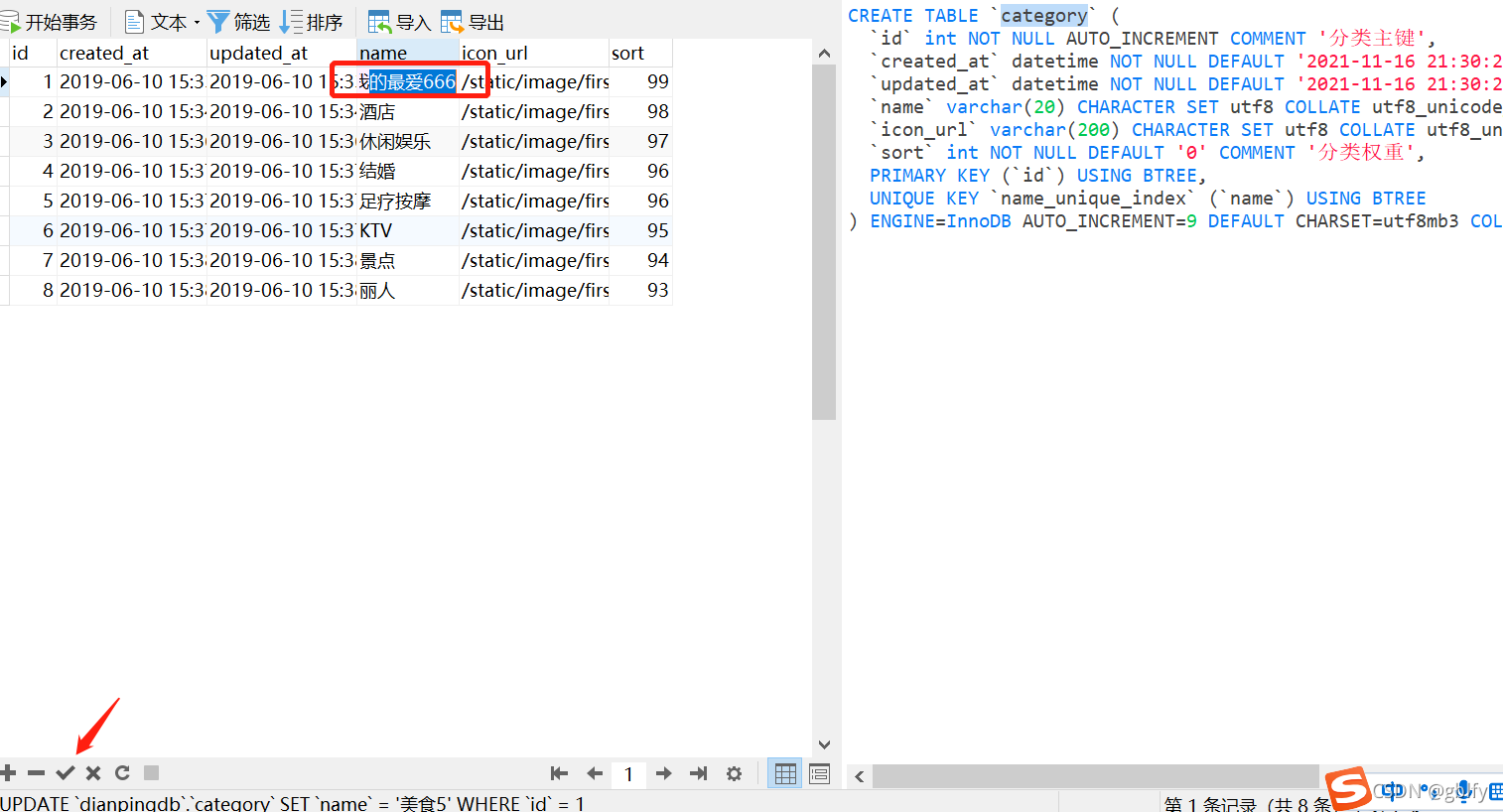The image size is (1503, 812).
Task: Click the sort value 99 cell
Action: 640,81
